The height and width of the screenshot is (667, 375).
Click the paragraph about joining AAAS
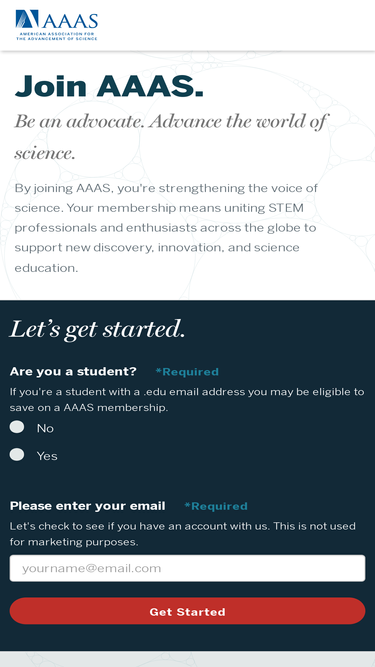[x=166, y=228]
